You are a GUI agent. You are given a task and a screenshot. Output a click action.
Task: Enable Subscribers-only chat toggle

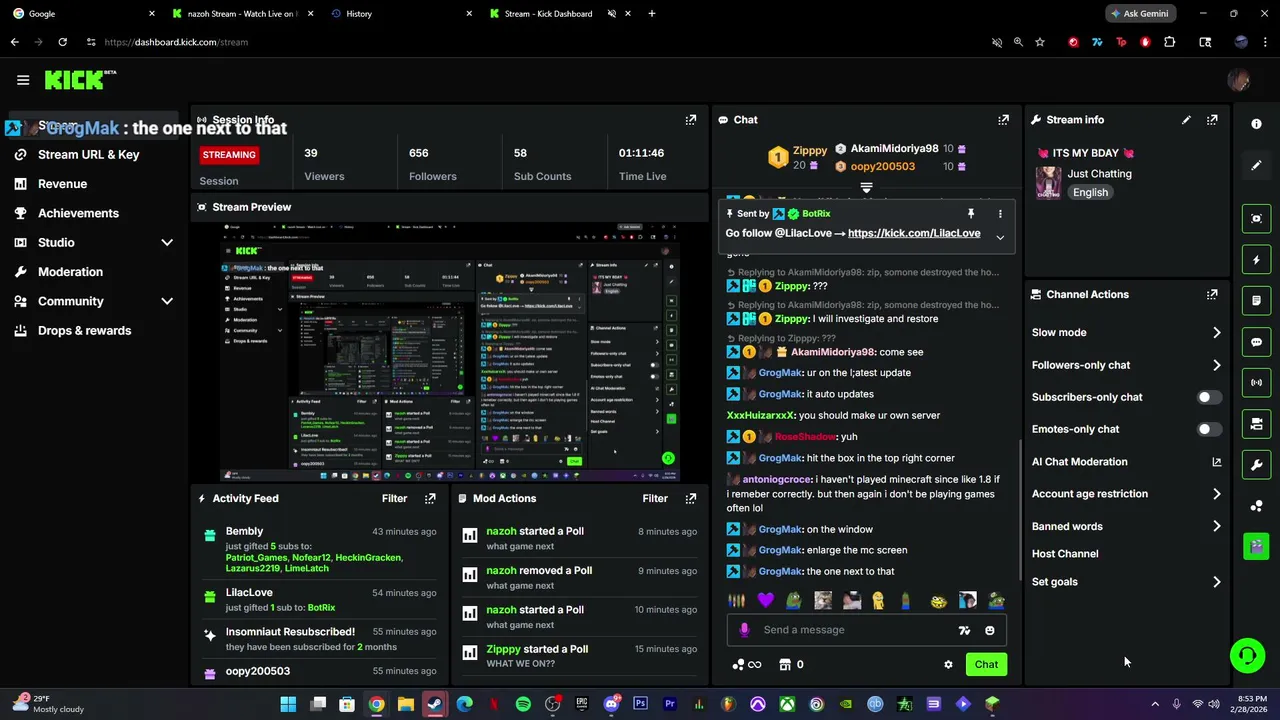point(1209,397)
